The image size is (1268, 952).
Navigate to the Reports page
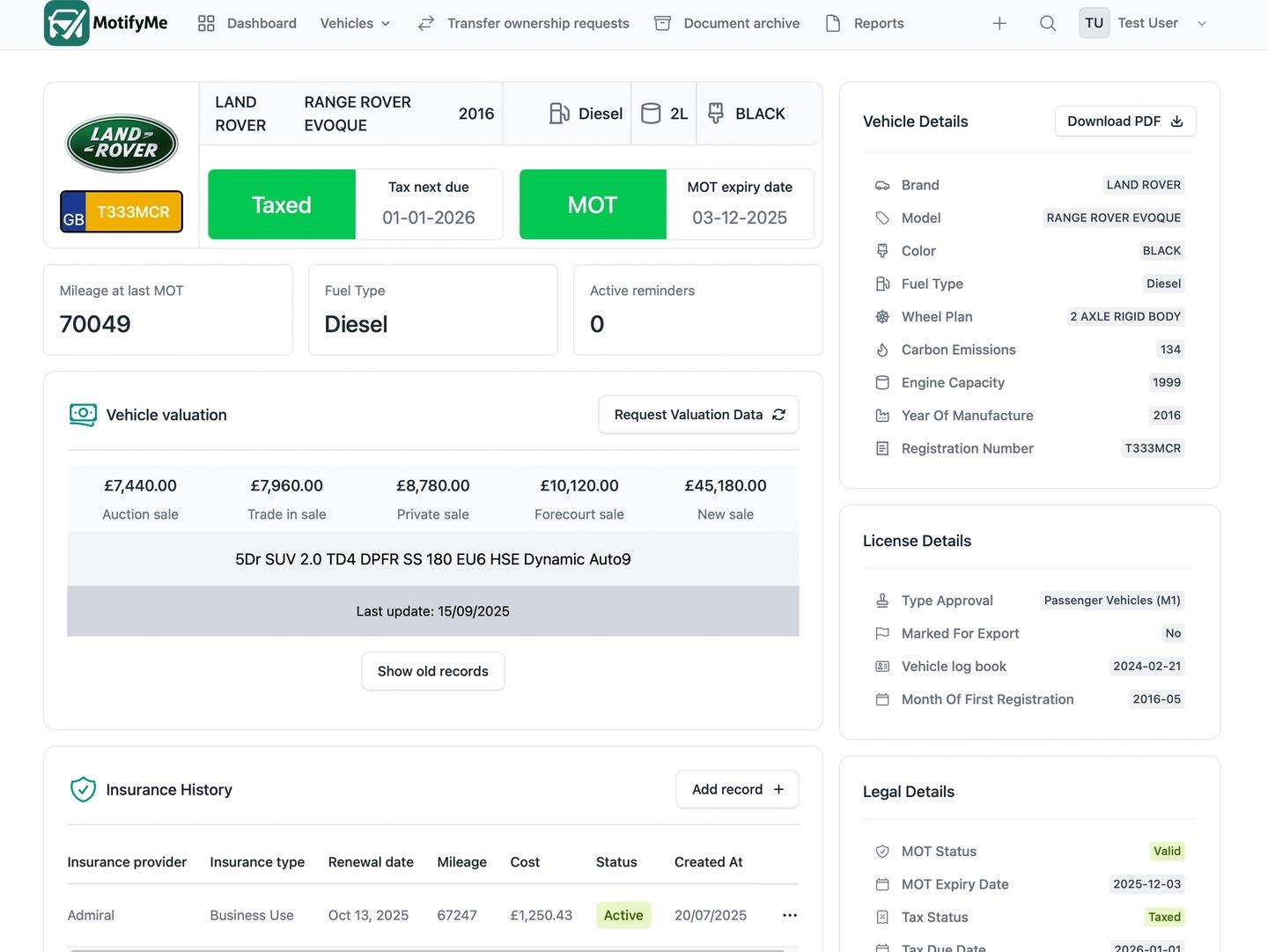click(865, 24)
